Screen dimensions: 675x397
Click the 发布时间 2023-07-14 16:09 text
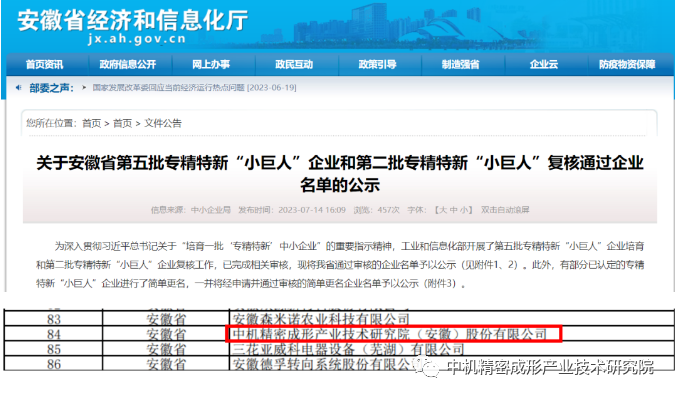(x=292, y=210)
